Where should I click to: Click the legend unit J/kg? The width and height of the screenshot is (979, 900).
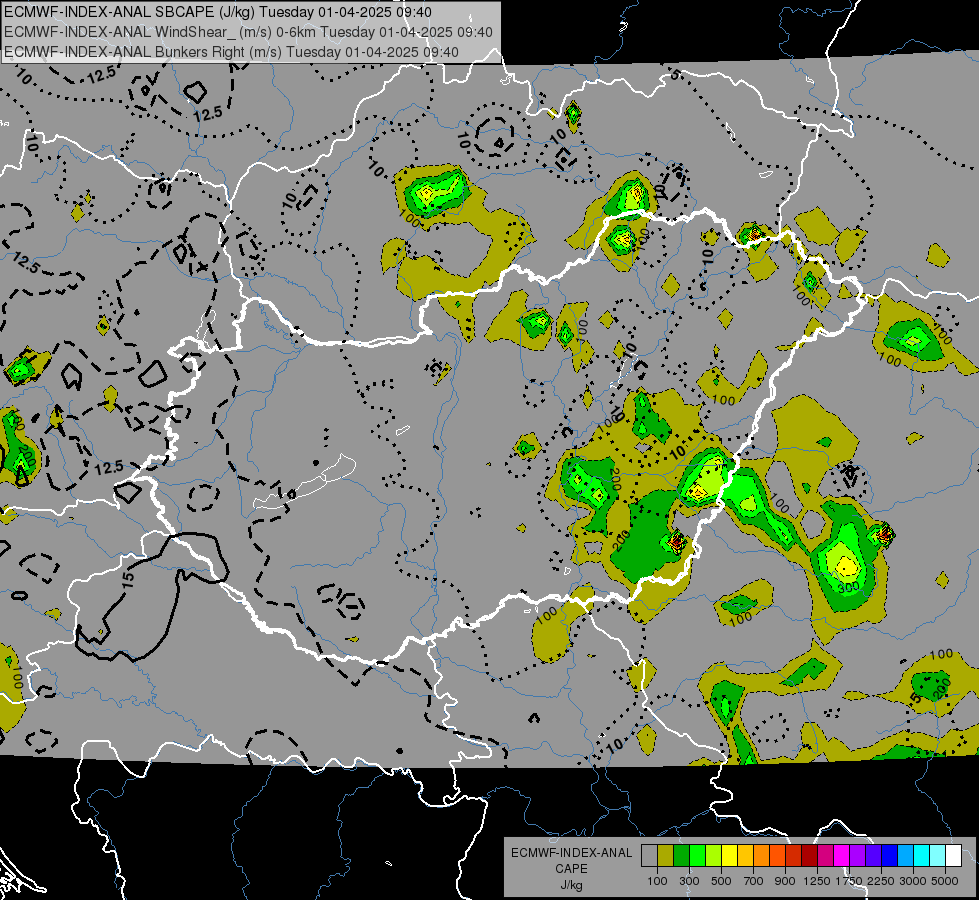tap(571, 886)
